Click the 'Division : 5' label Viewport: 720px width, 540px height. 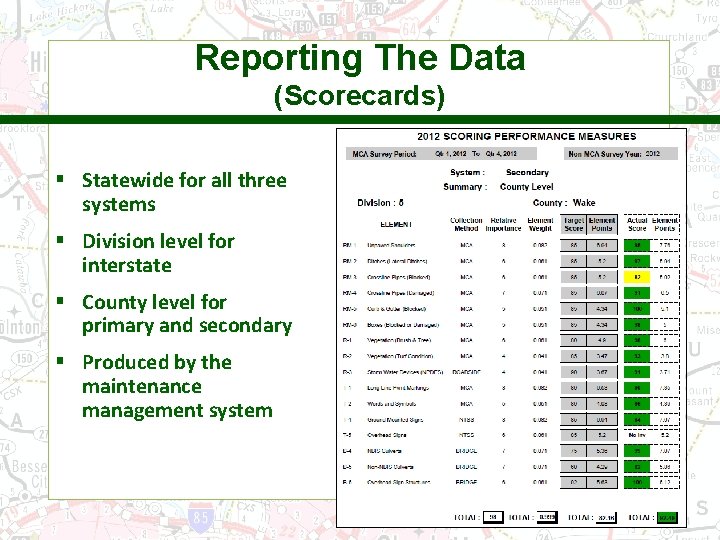381,202
